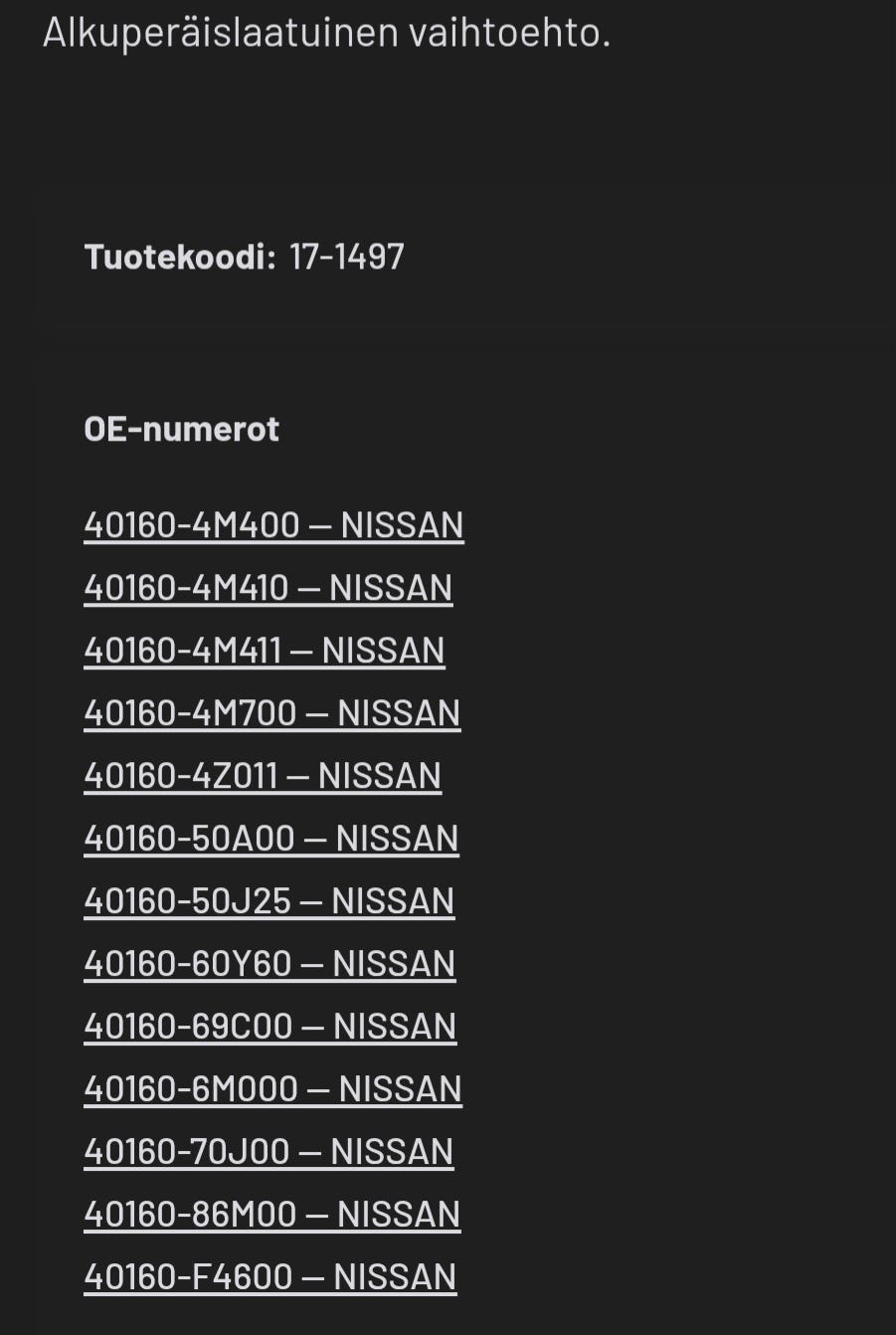
Task: Open the 40160-86M00 — NISSAN link
Action: tap(272, 1215)
